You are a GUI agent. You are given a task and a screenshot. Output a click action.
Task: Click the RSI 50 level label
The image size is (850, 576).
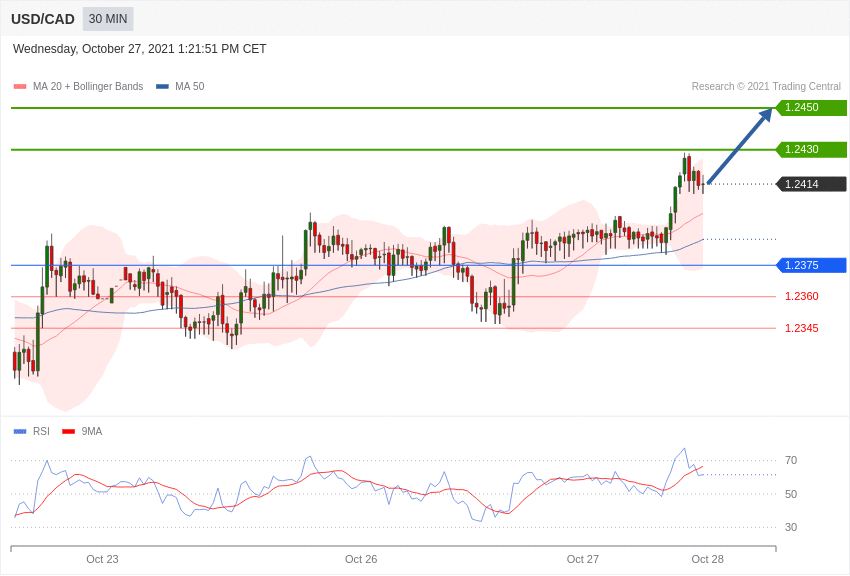[791, 494]
